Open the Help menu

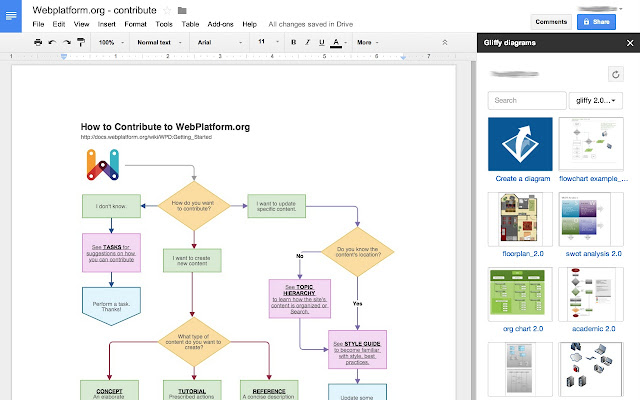click(x=249, y=24)
